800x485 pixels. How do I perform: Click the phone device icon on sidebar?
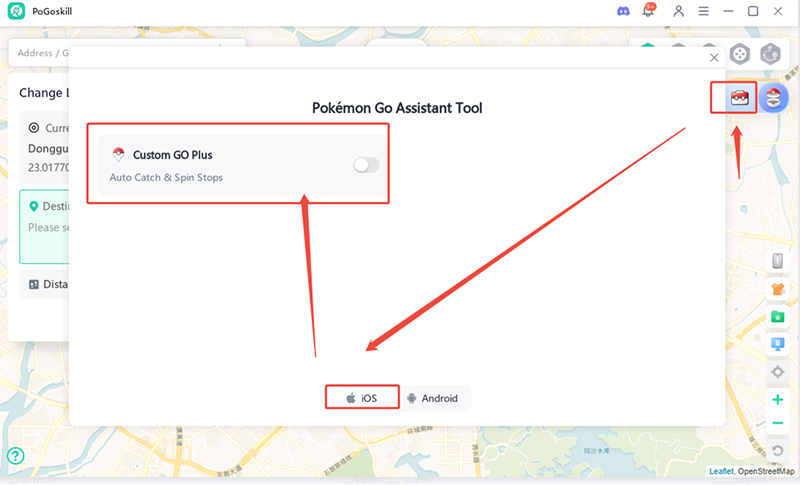point(777,261)
